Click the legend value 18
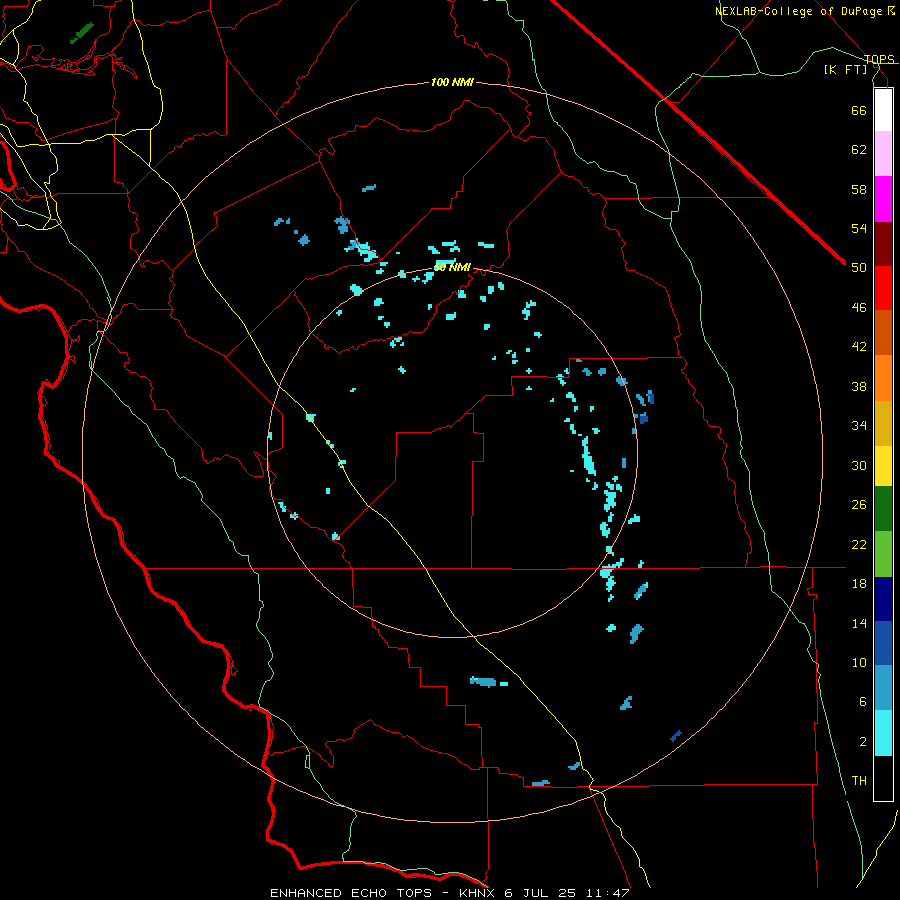 859,584
